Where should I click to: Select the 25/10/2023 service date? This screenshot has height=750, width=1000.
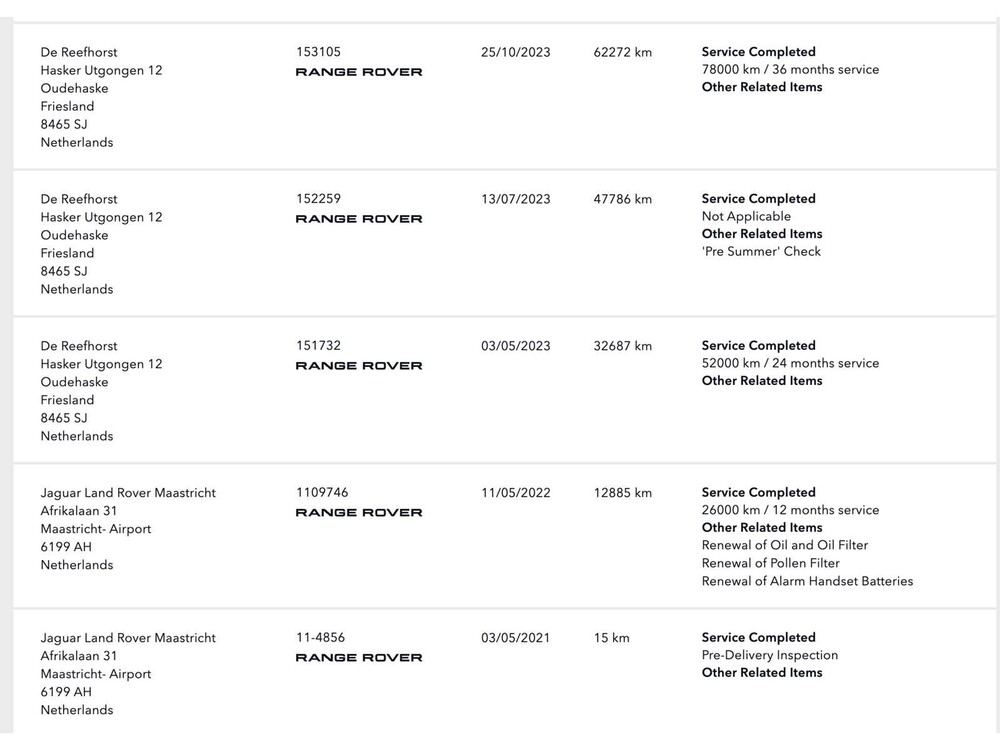pos(515,52)
